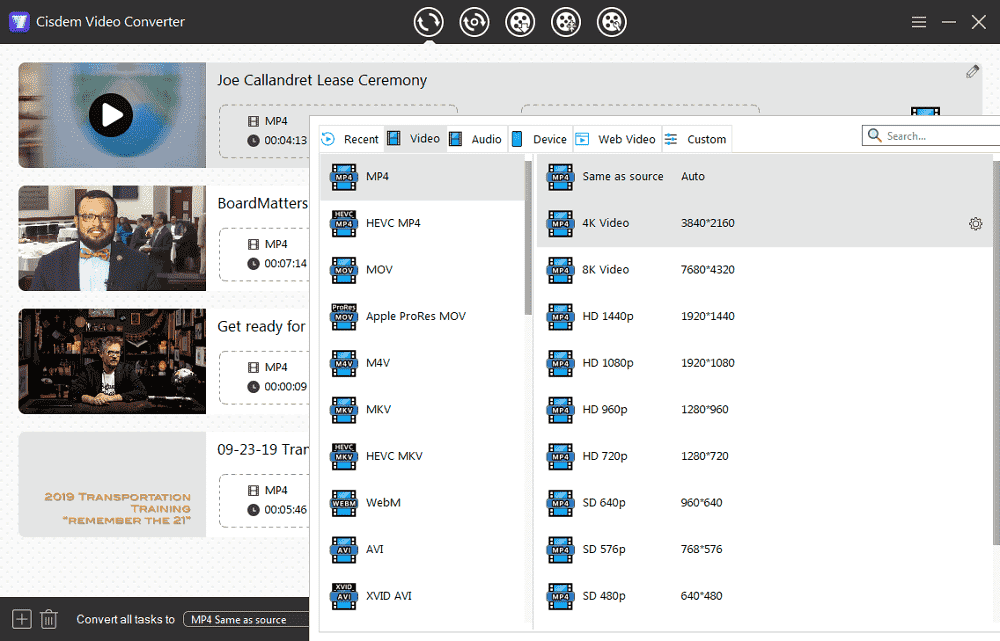Viewport: 1000px width, 641px height.
Task: Select WebM format
Action: click(422, 503)
